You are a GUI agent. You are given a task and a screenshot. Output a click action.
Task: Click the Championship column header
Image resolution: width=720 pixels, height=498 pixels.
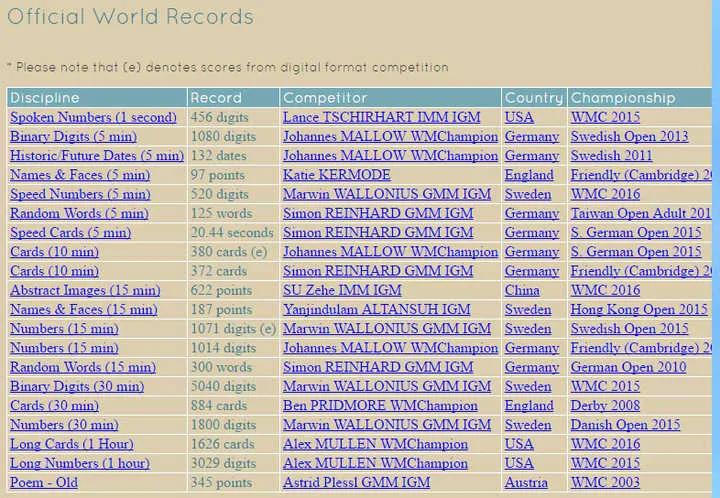point(640,98)
